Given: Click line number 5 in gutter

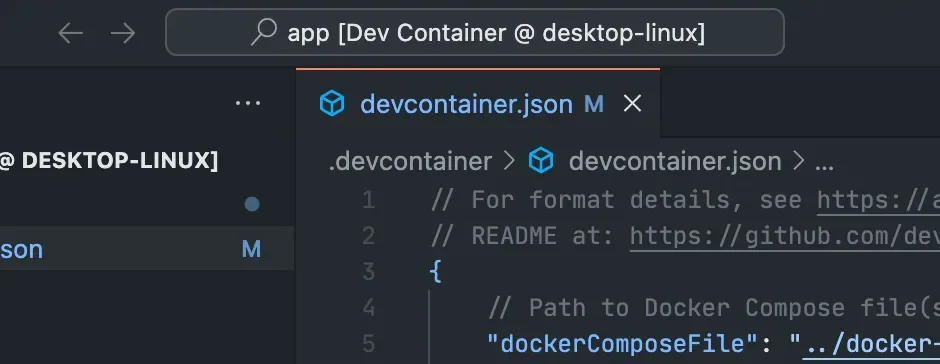Looking at the screenshot, I should tap(368, 344).
